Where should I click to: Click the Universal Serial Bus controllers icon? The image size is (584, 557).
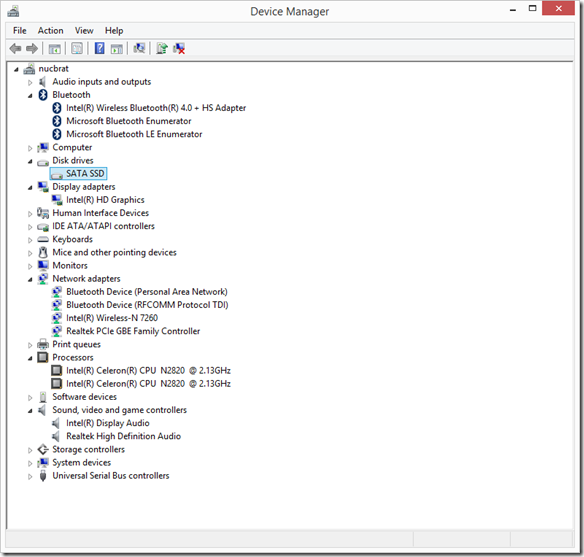pyautogui.click(x=43, y=476)
